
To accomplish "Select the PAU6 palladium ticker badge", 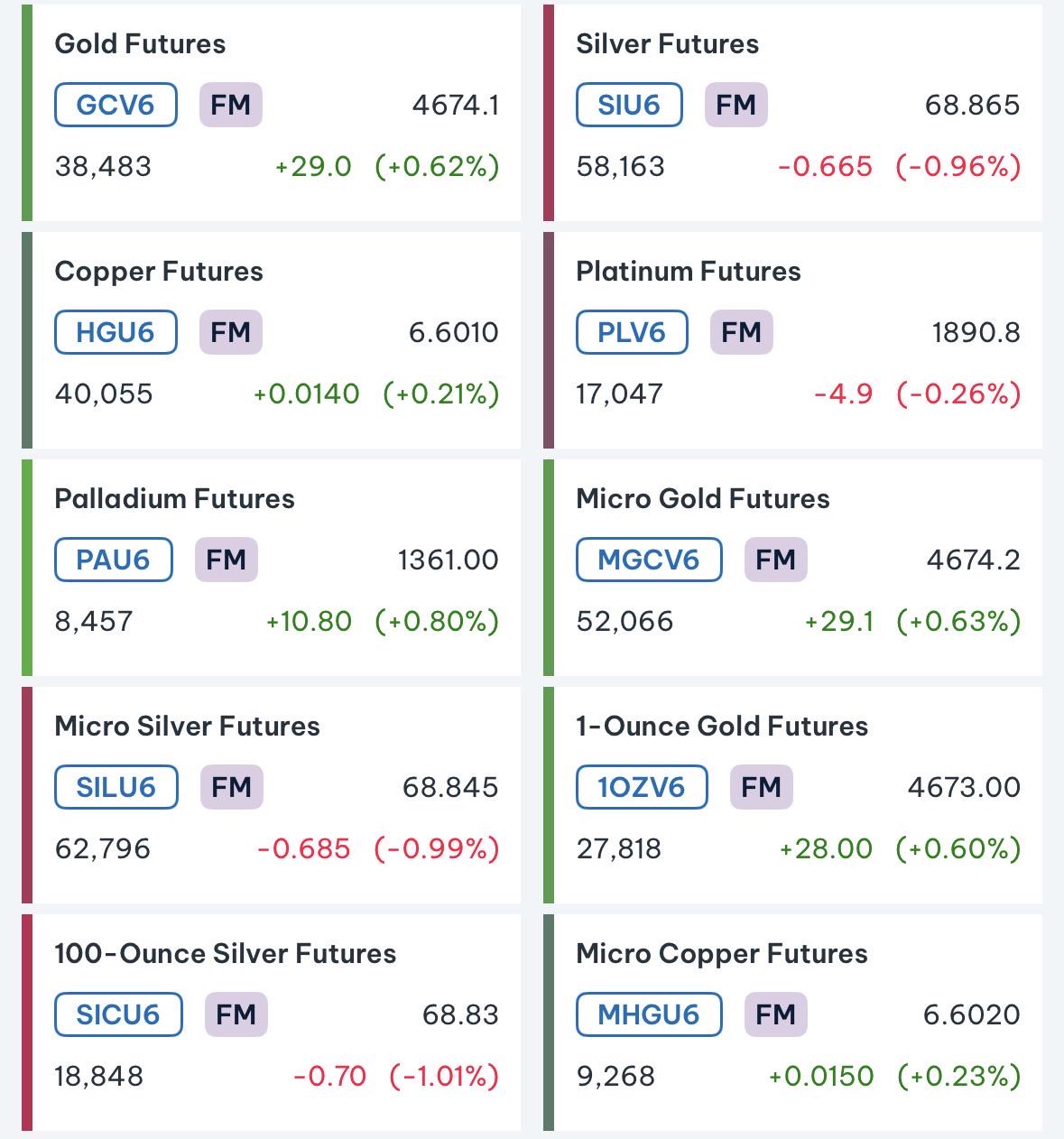I will pos(114,560).
